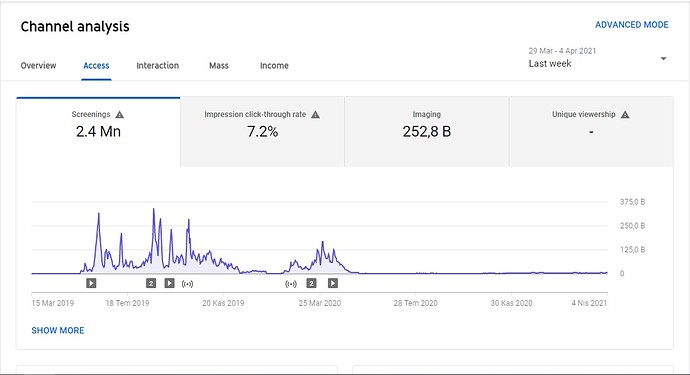The height and width of the screenshot is (375, 690).
Task: Click the SHOW MORE link
Action: pyautogui.click(x=58, y=331)
